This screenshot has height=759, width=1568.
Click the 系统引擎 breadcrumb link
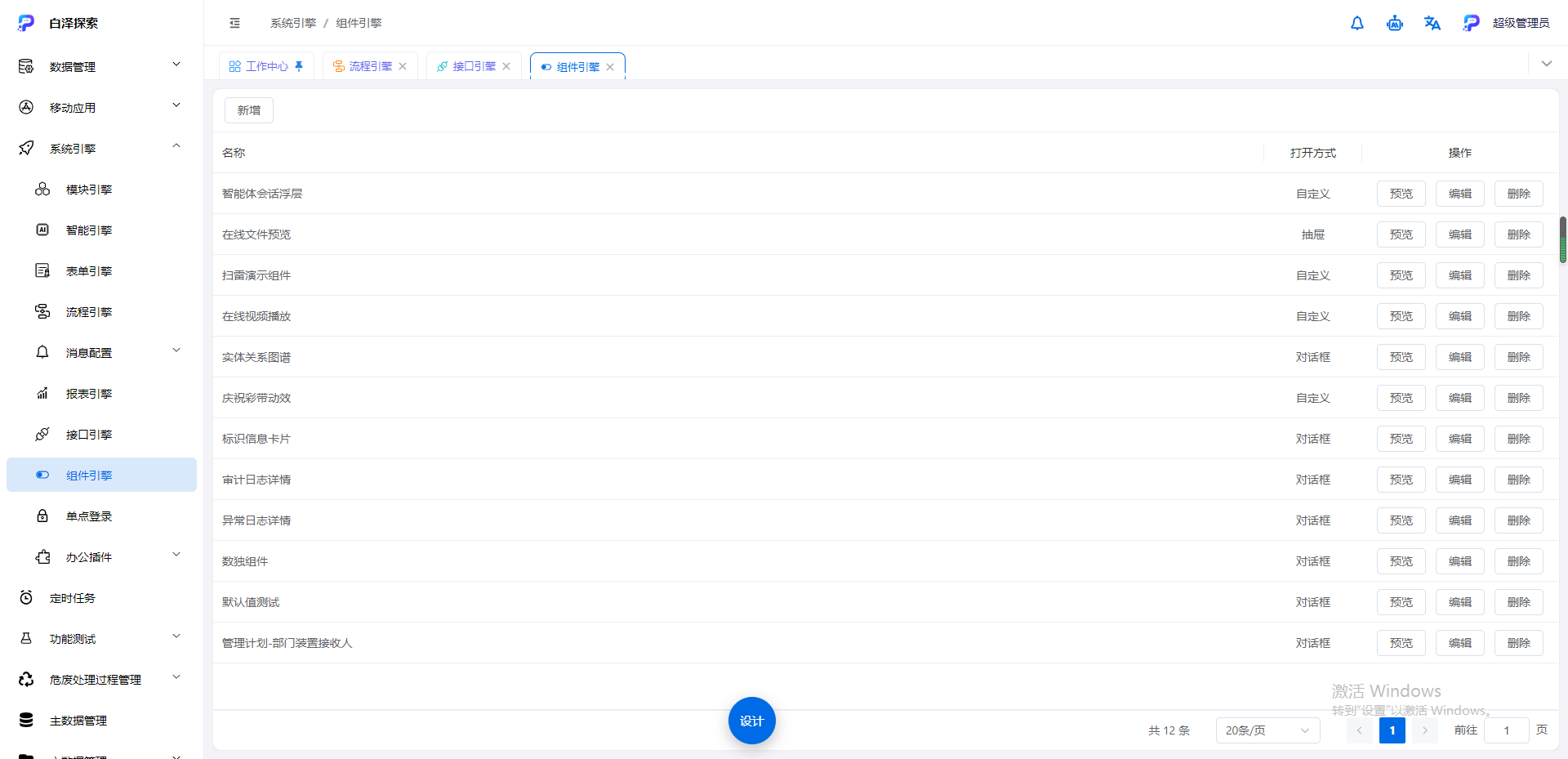tap(293, 23)
